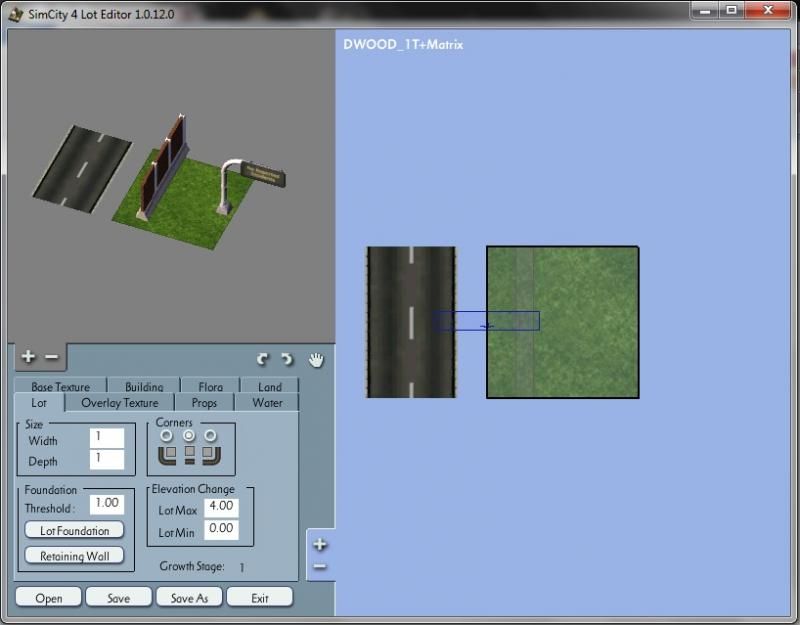This screenshot has height=625, width=800.
Task: Click the straight-edge lot shape icon
Action: (190, 454)
